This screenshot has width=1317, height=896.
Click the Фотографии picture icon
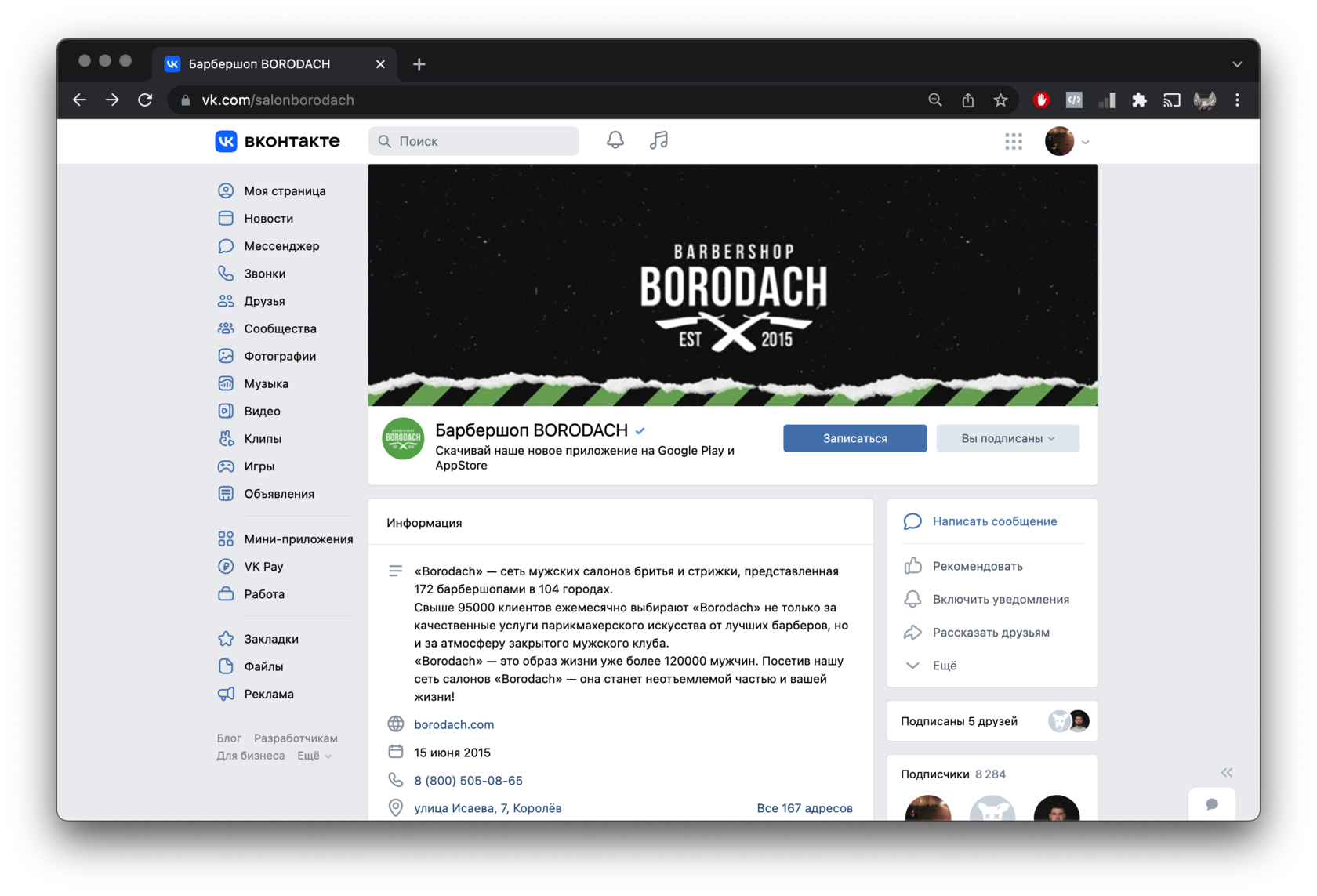[226, 356]
